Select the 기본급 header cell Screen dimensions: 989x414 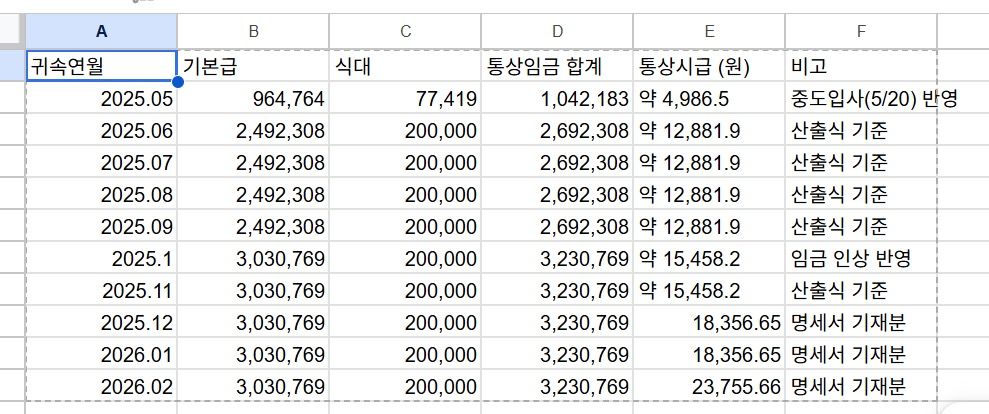point(253,66)
